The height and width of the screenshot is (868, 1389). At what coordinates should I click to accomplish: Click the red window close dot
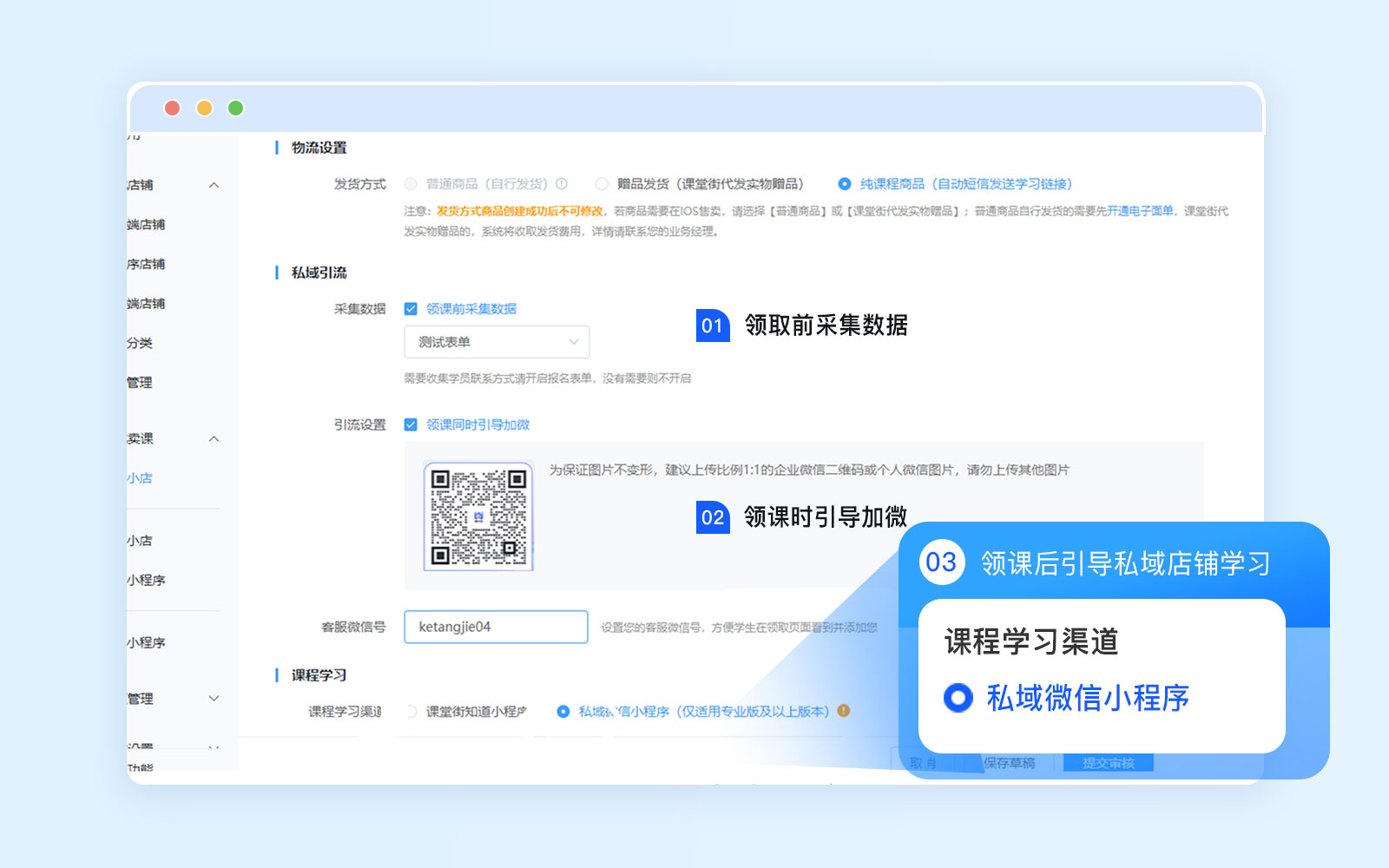172,108
